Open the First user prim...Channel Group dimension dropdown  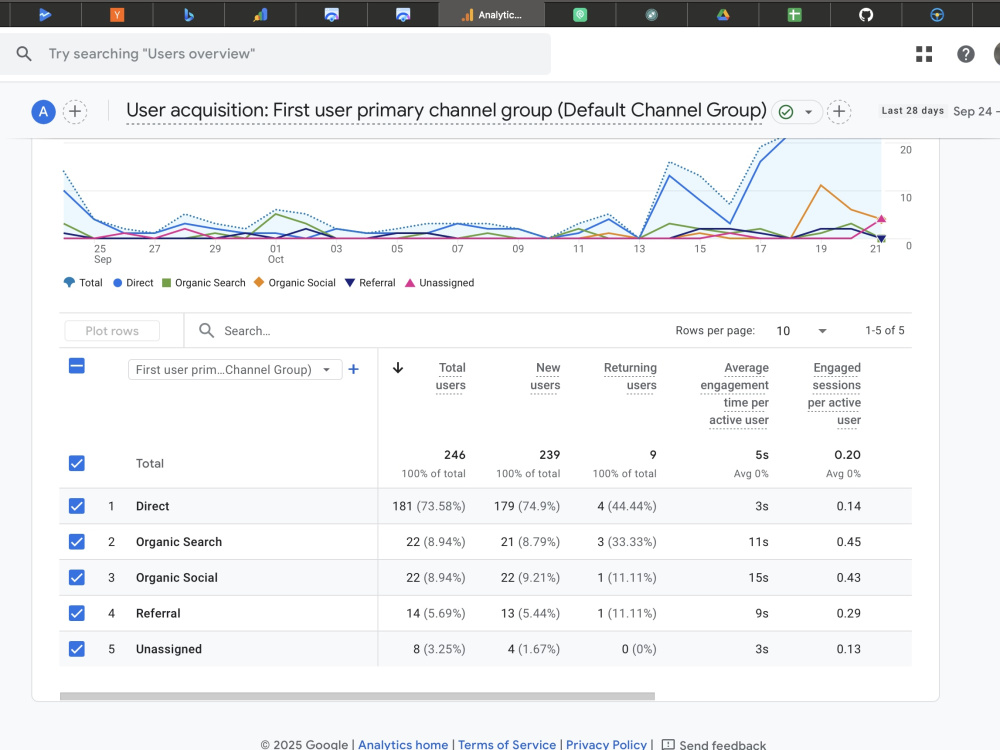coord(235,369)
